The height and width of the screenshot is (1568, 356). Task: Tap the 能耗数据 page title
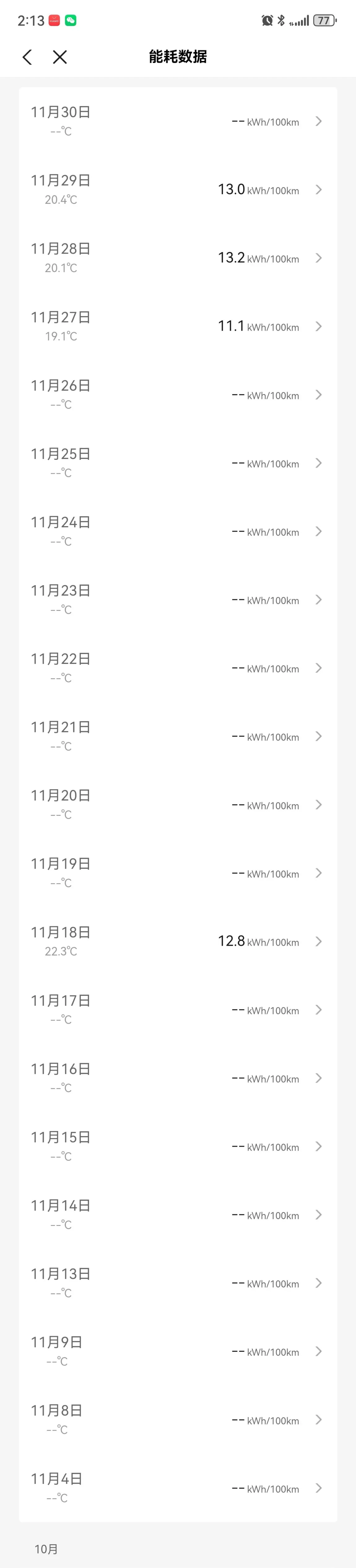(x=178, y=57)
